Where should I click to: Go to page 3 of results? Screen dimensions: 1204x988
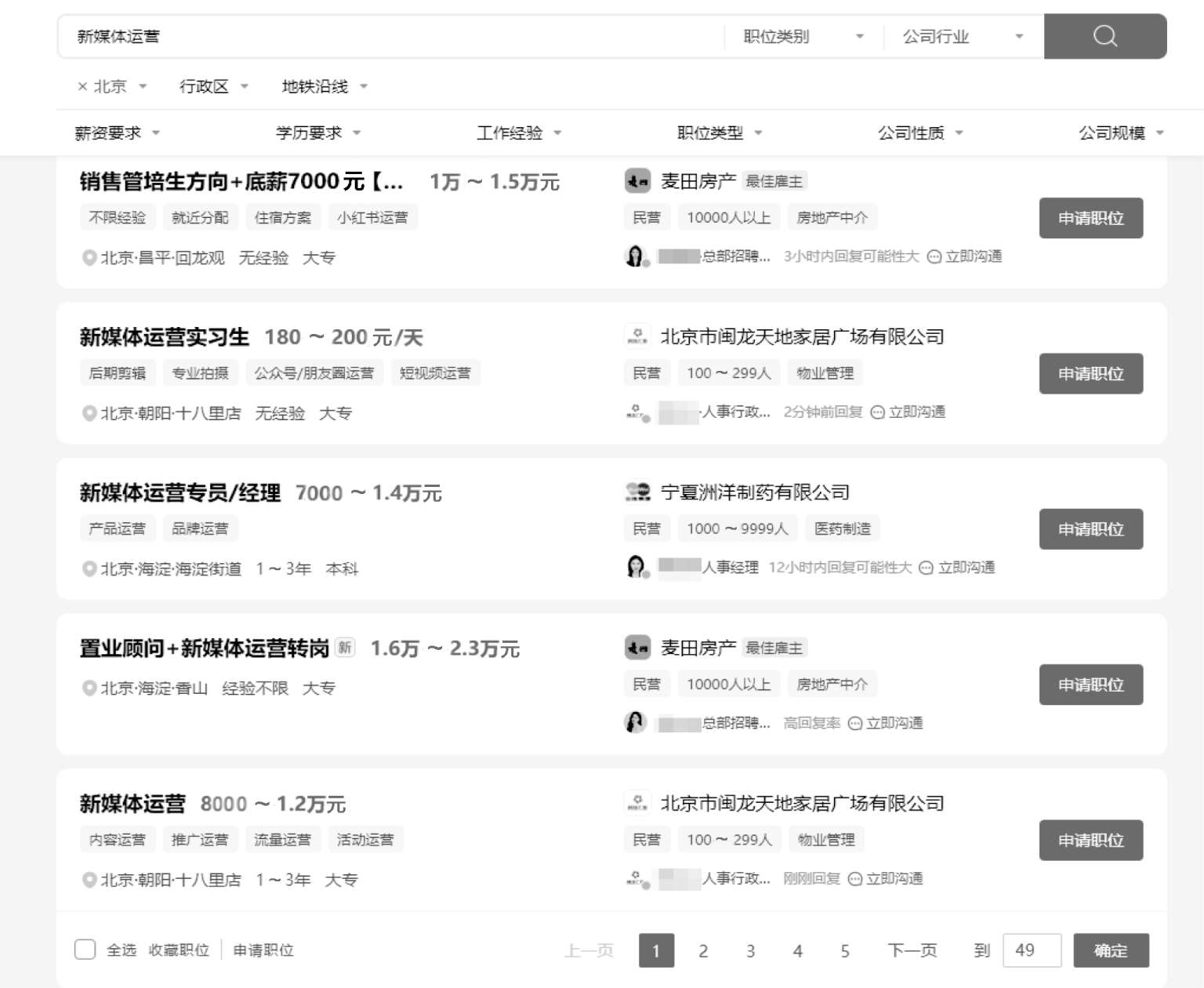pyautogui.click(x=750, y=950)
